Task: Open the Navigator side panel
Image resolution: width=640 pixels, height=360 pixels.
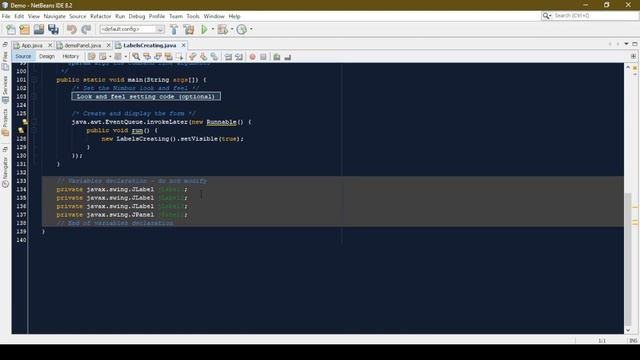Action: [5, 172]
